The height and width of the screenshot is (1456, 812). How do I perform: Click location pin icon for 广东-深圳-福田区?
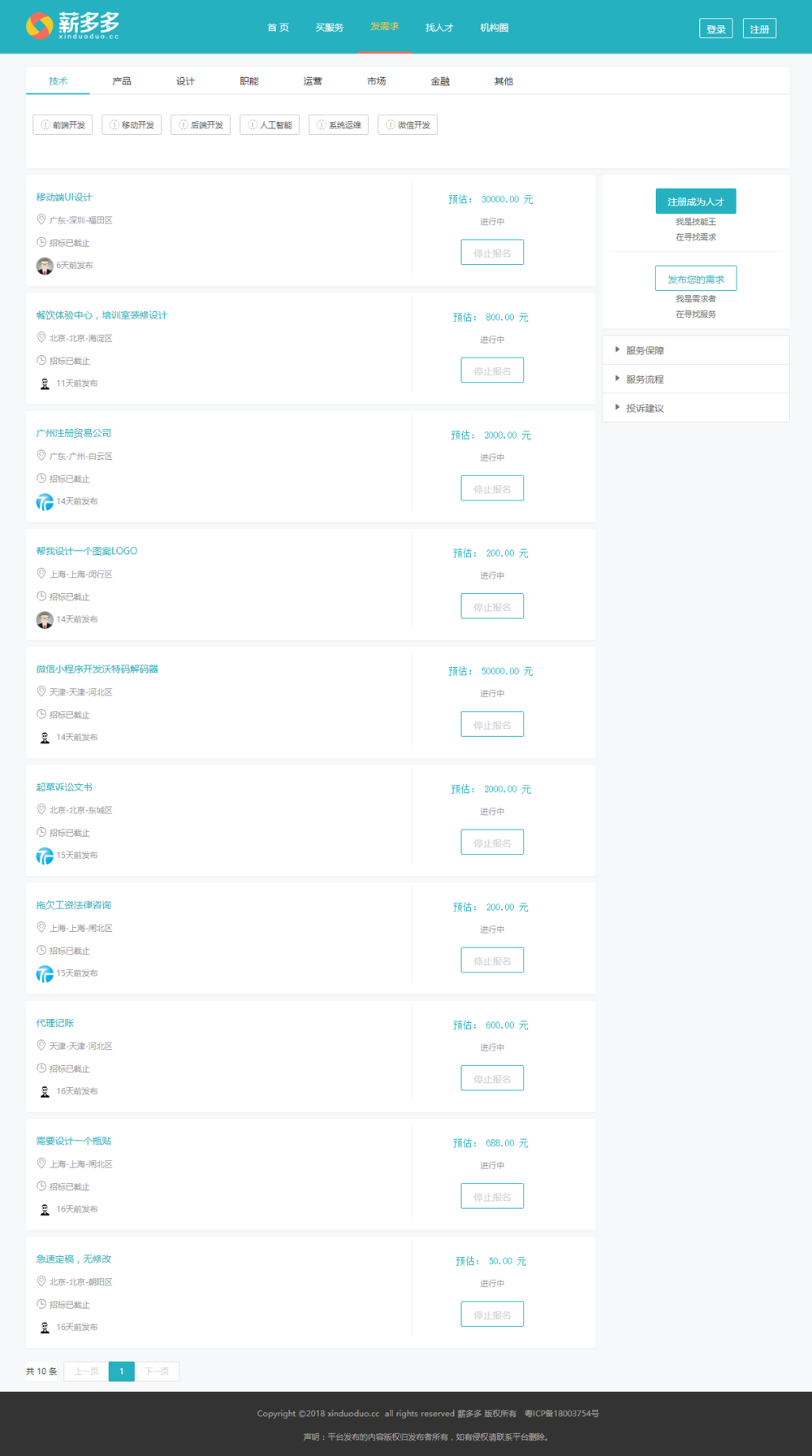pos(41,219)
